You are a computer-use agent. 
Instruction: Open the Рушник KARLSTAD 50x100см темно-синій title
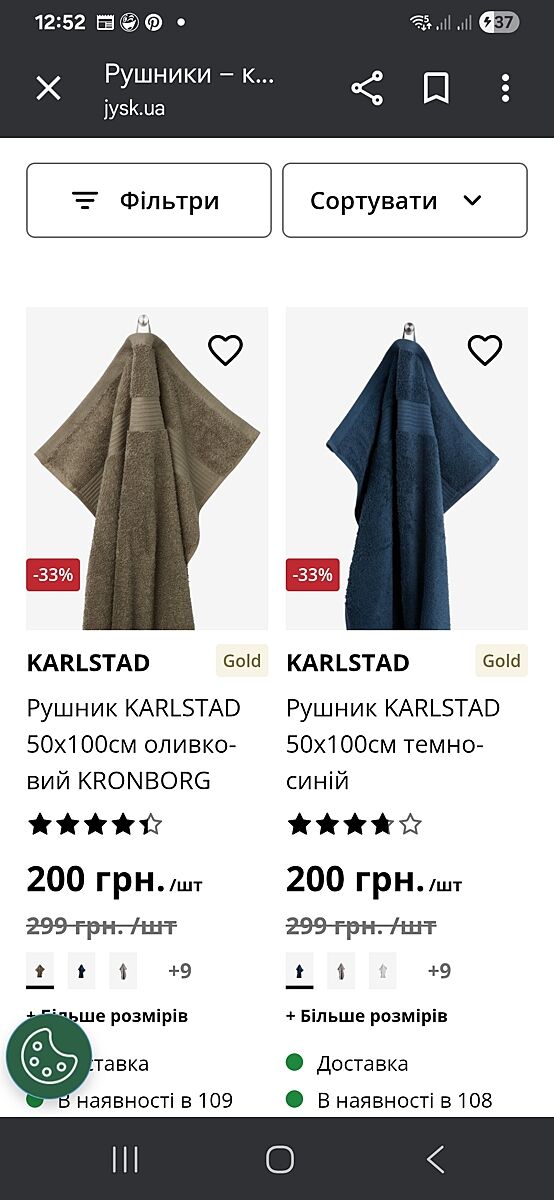pyautogui.click(x=393, y=744)
